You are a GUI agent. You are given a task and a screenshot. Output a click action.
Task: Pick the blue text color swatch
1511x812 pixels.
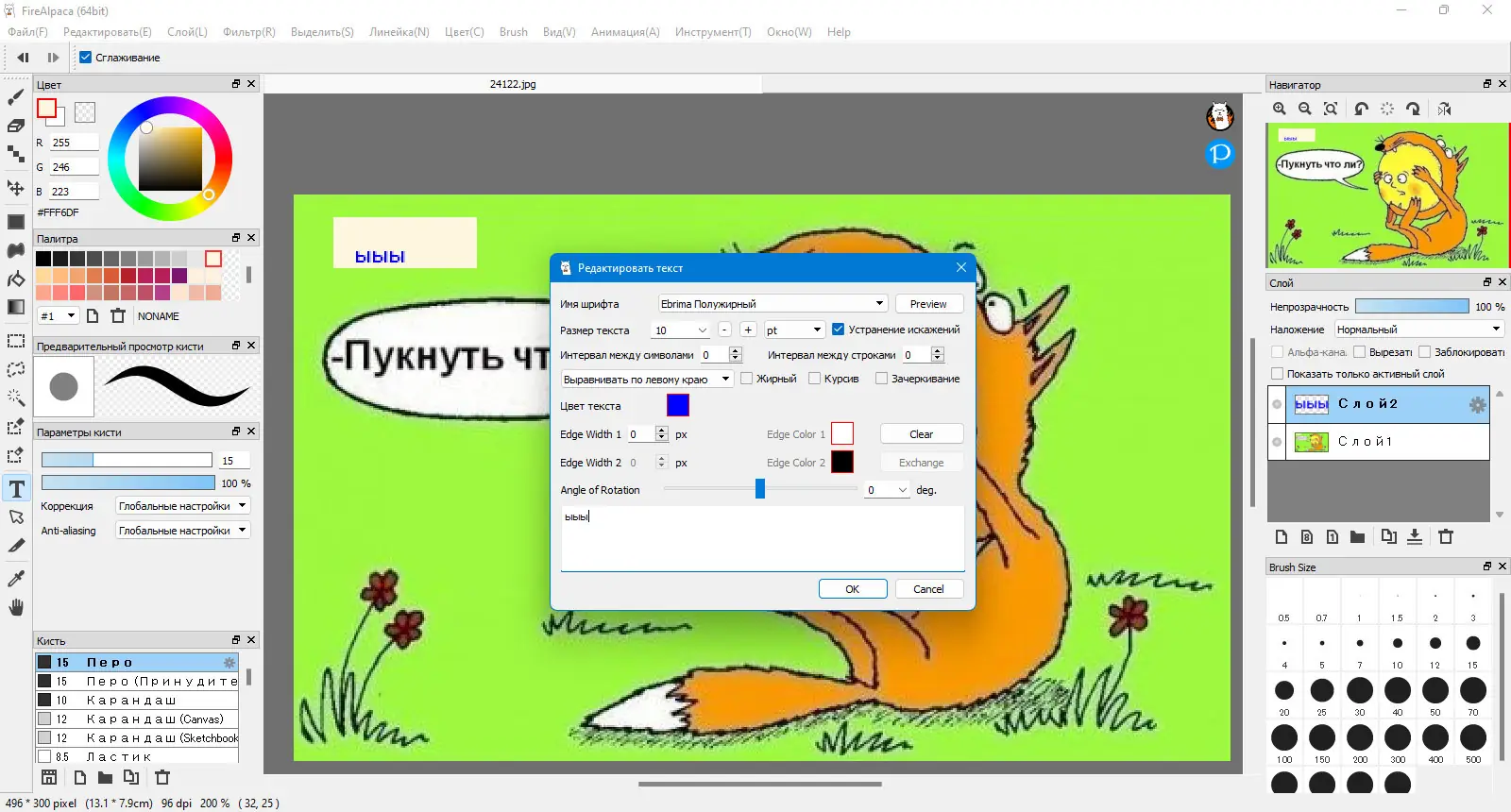tap(678, 405)
